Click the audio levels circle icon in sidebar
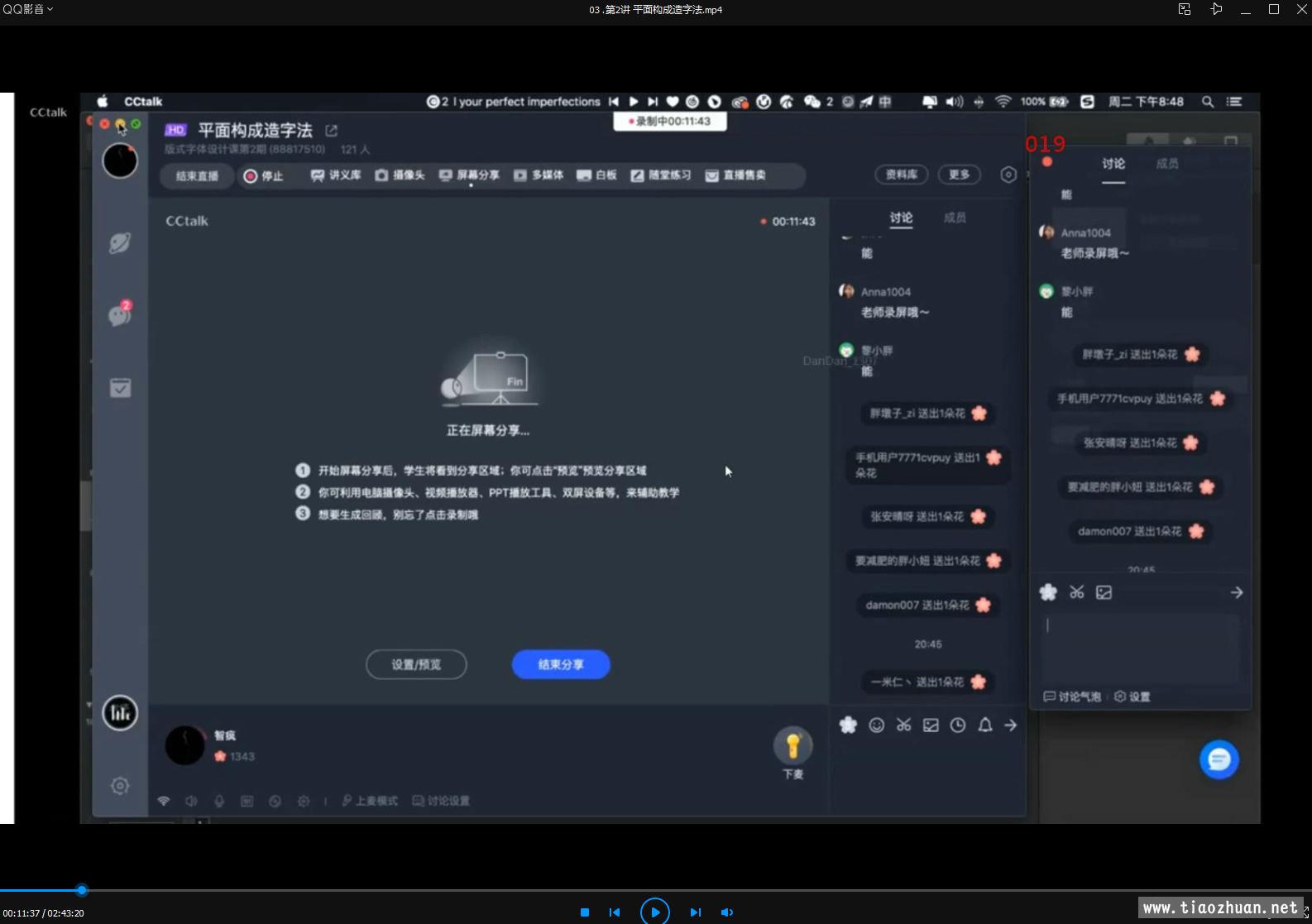The width and height of the screenshot is (1312, 924). coord(120,712)
